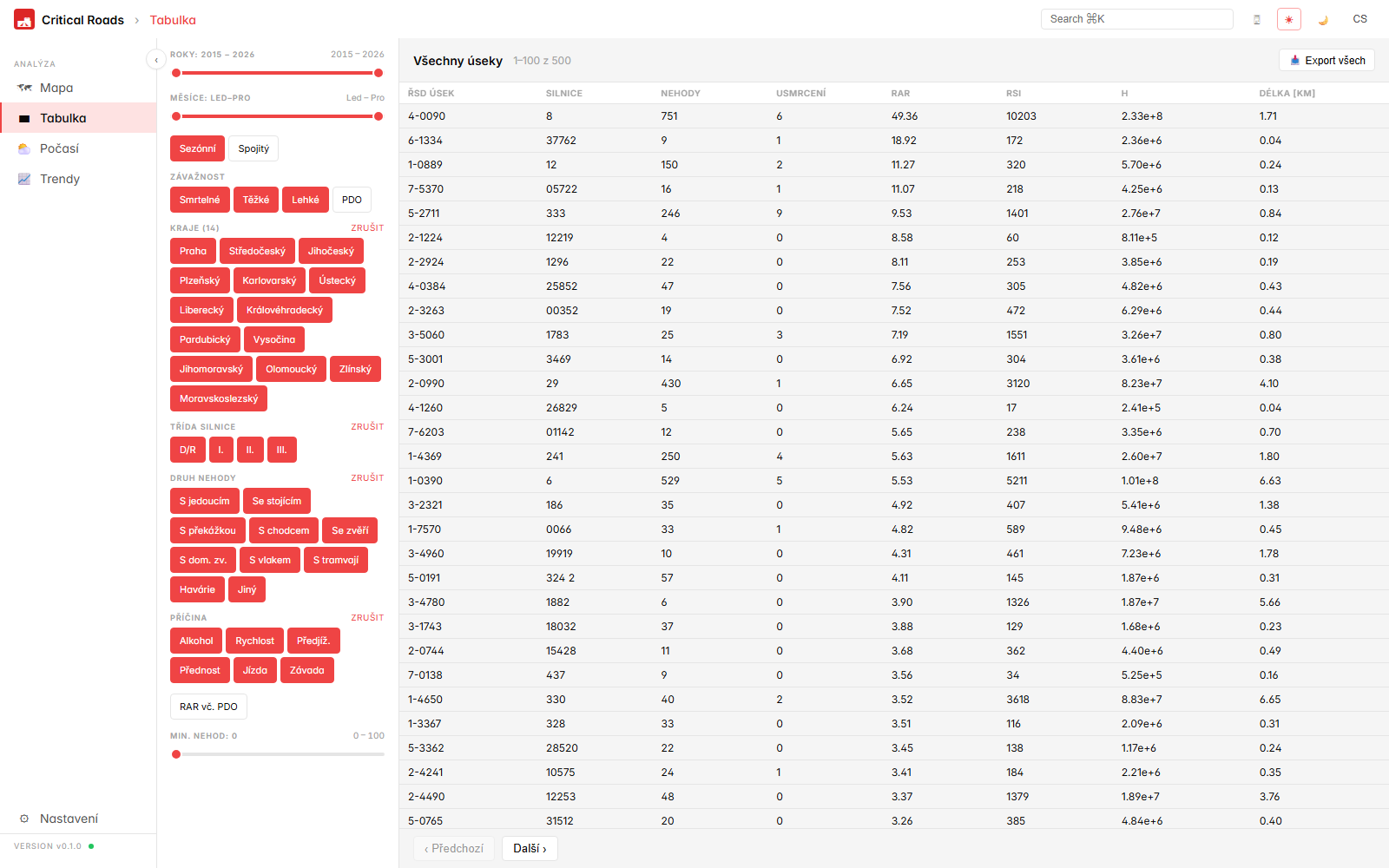Switch language via CS selector
Viewport: 1389px width, 868px height.
click(x=1359, y=19)
